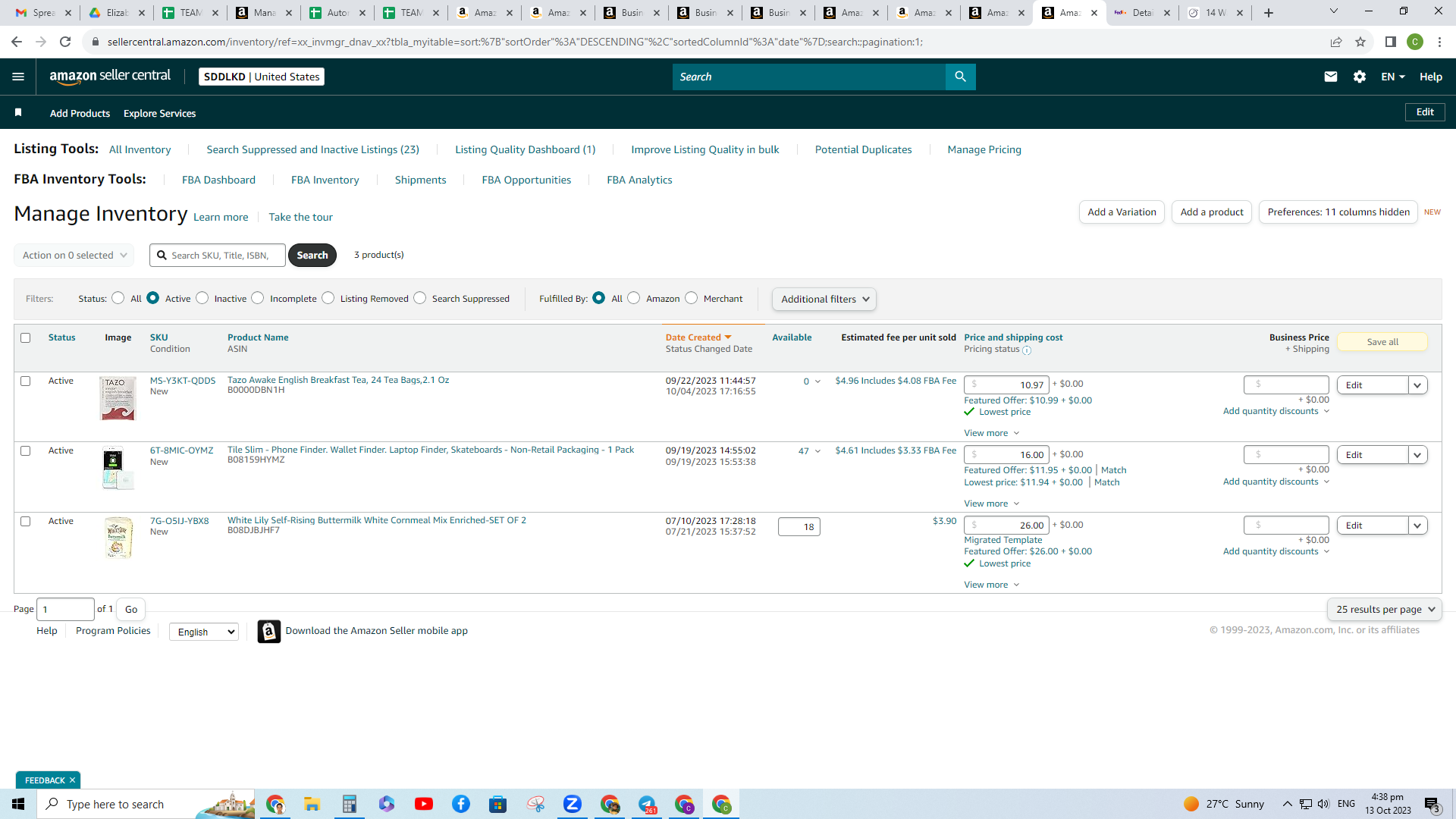Open Search Suppressed and Inactive Listings
Screen dimensions: 1456x819
[313, 149]
